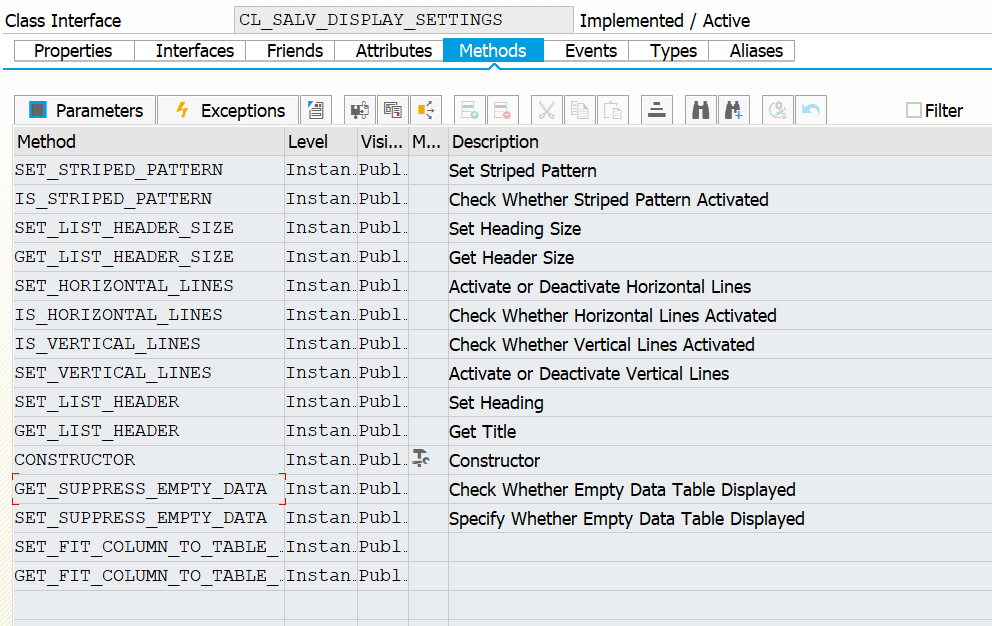Click the orange branching arrows icon

coord(426,110)
